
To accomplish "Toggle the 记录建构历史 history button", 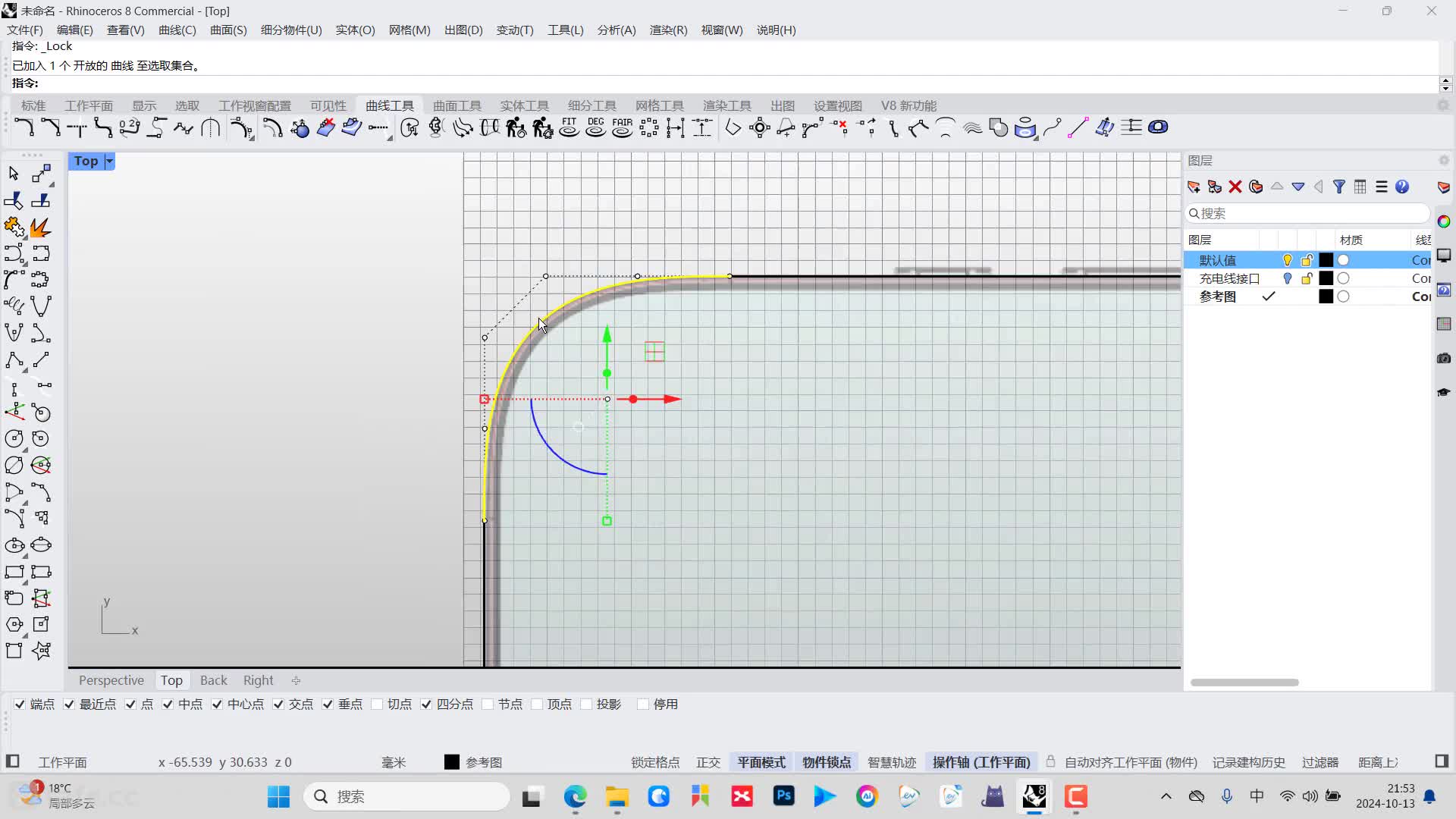I will [x=1248, y=762].
